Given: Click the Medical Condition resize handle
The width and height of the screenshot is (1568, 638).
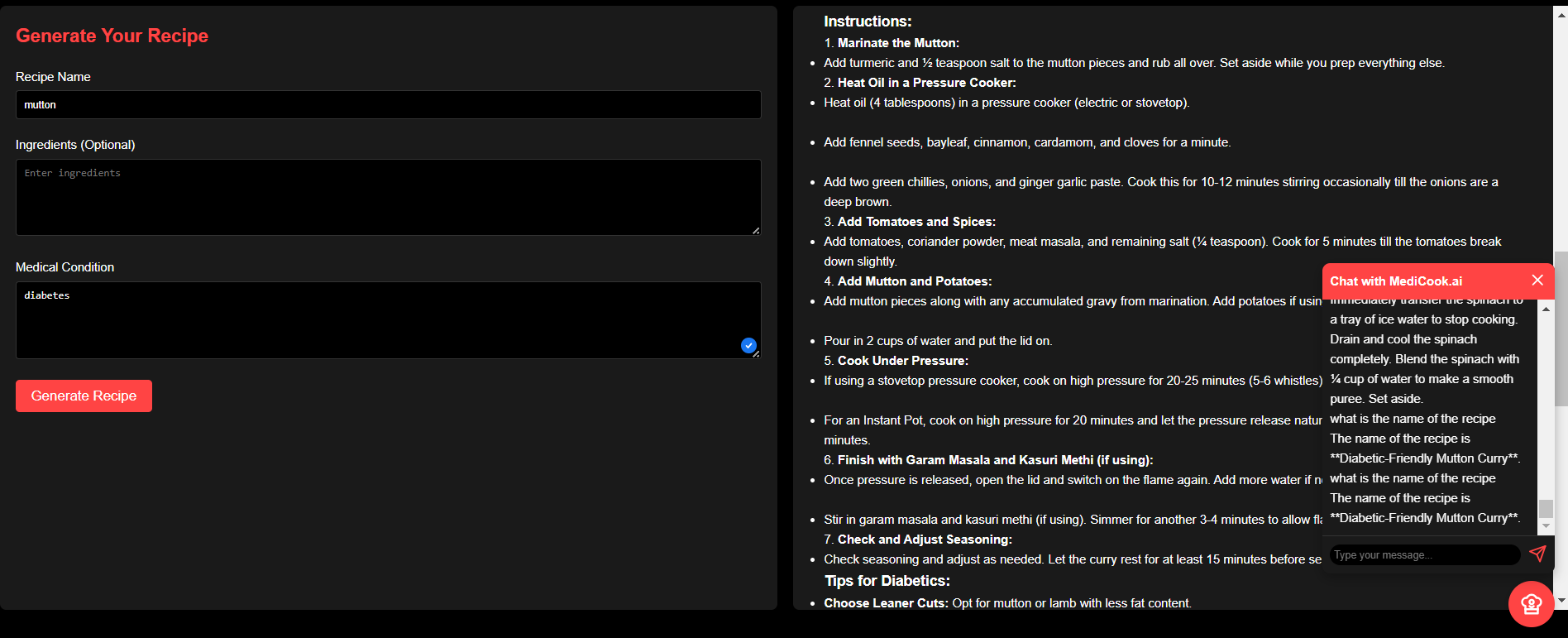Looking at the screenshot, I should (755, 353).
